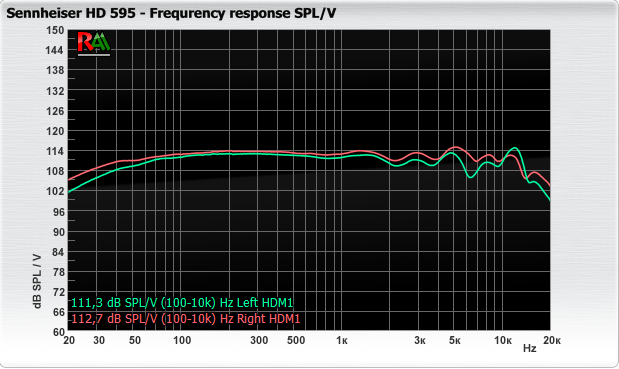Click the chart title 'Sennheiser HD 595 - Frequency response SPL/V'
The height and width of the screenshot is (369, 619).
tap(171, 13)
